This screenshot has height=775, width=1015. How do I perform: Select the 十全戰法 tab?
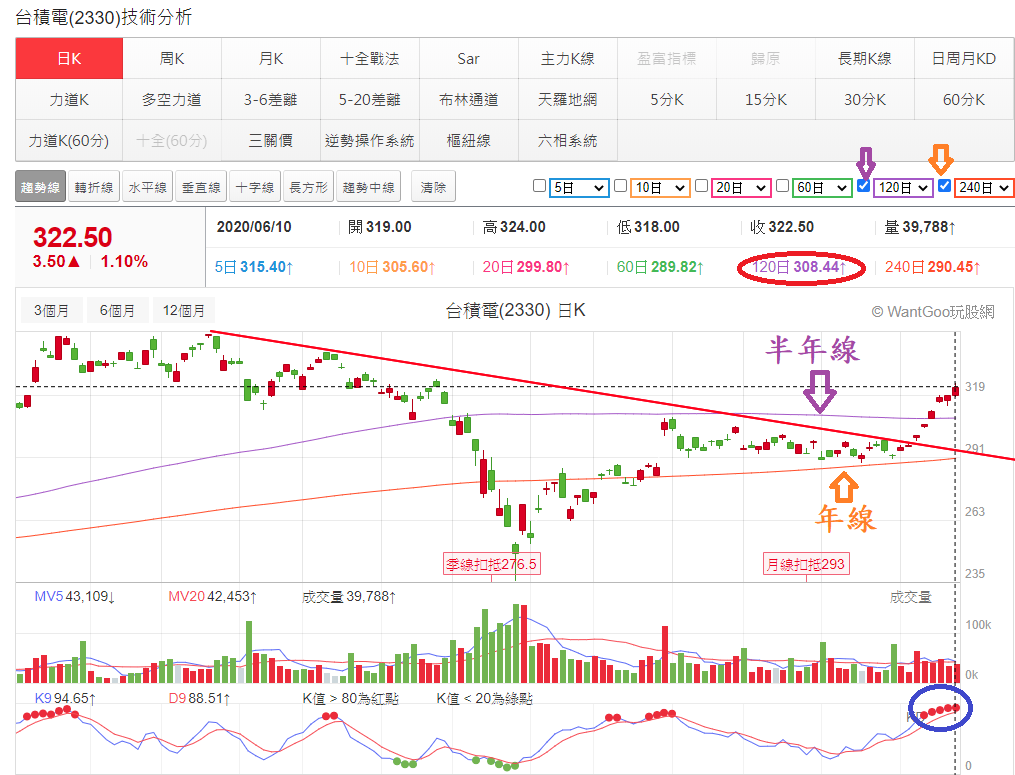370,58
